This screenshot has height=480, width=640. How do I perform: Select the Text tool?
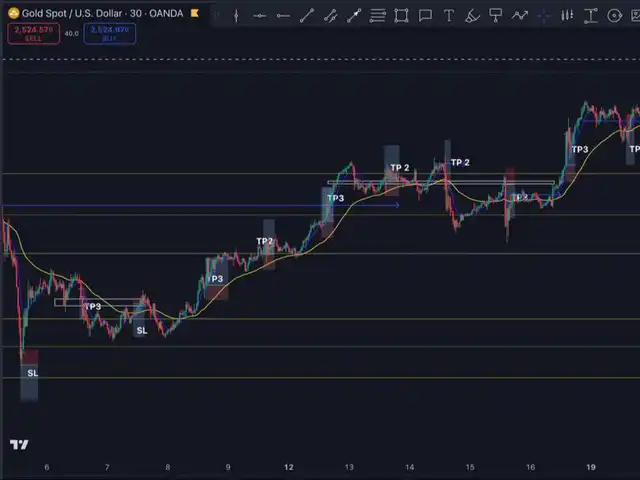pyautogui.click(x=449, y=16)
